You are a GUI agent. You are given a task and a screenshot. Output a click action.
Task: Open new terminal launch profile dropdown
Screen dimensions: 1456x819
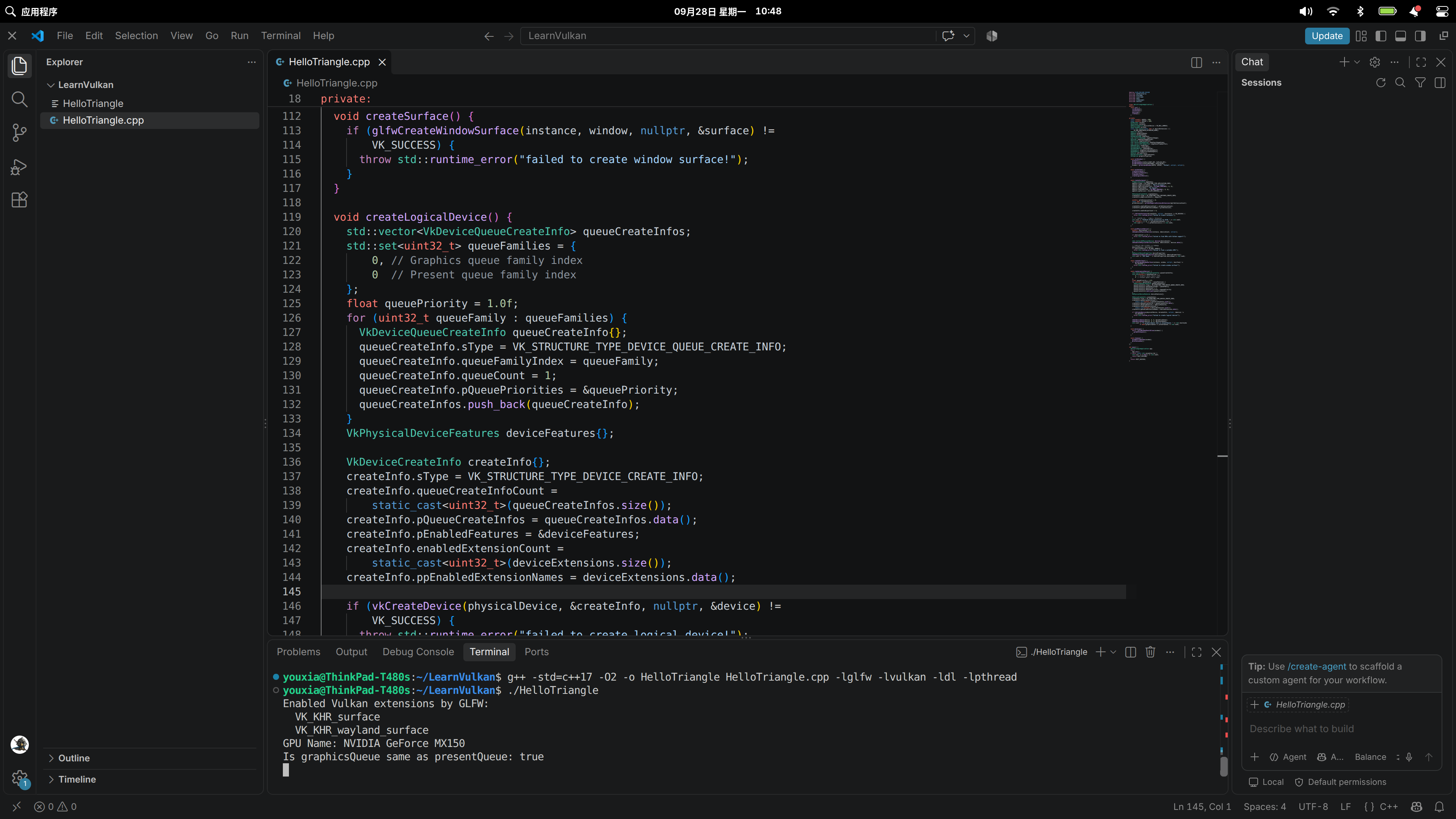(1114, 652)
